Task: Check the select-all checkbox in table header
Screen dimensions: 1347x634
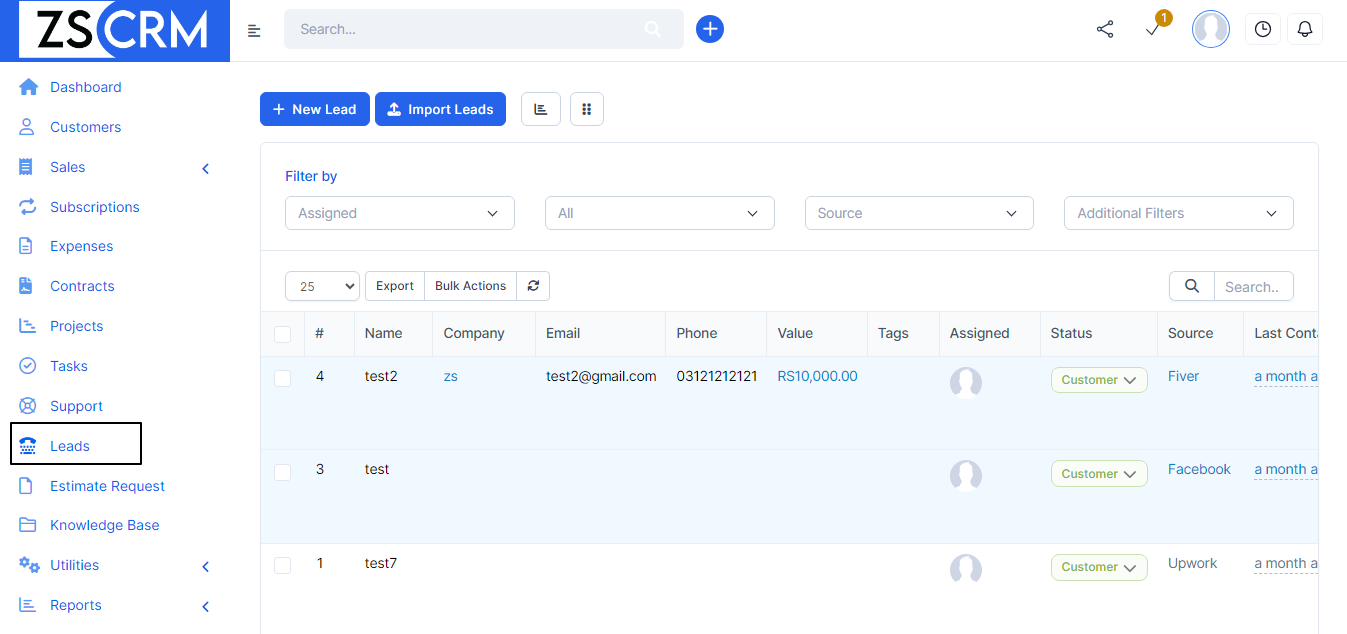Action: (282, 334)
